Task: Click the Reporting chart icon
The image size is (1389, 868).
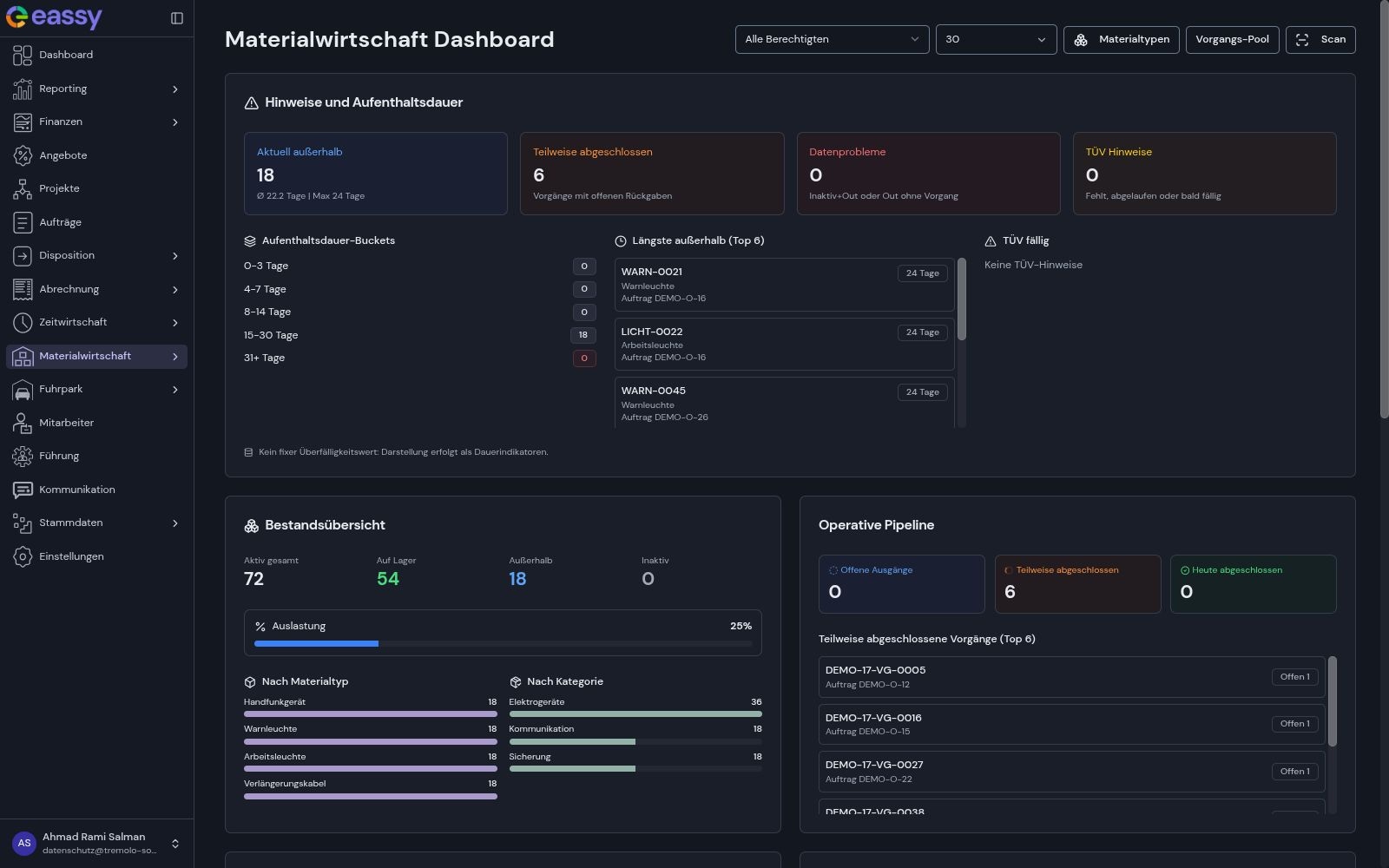Action: coord(23,89)
